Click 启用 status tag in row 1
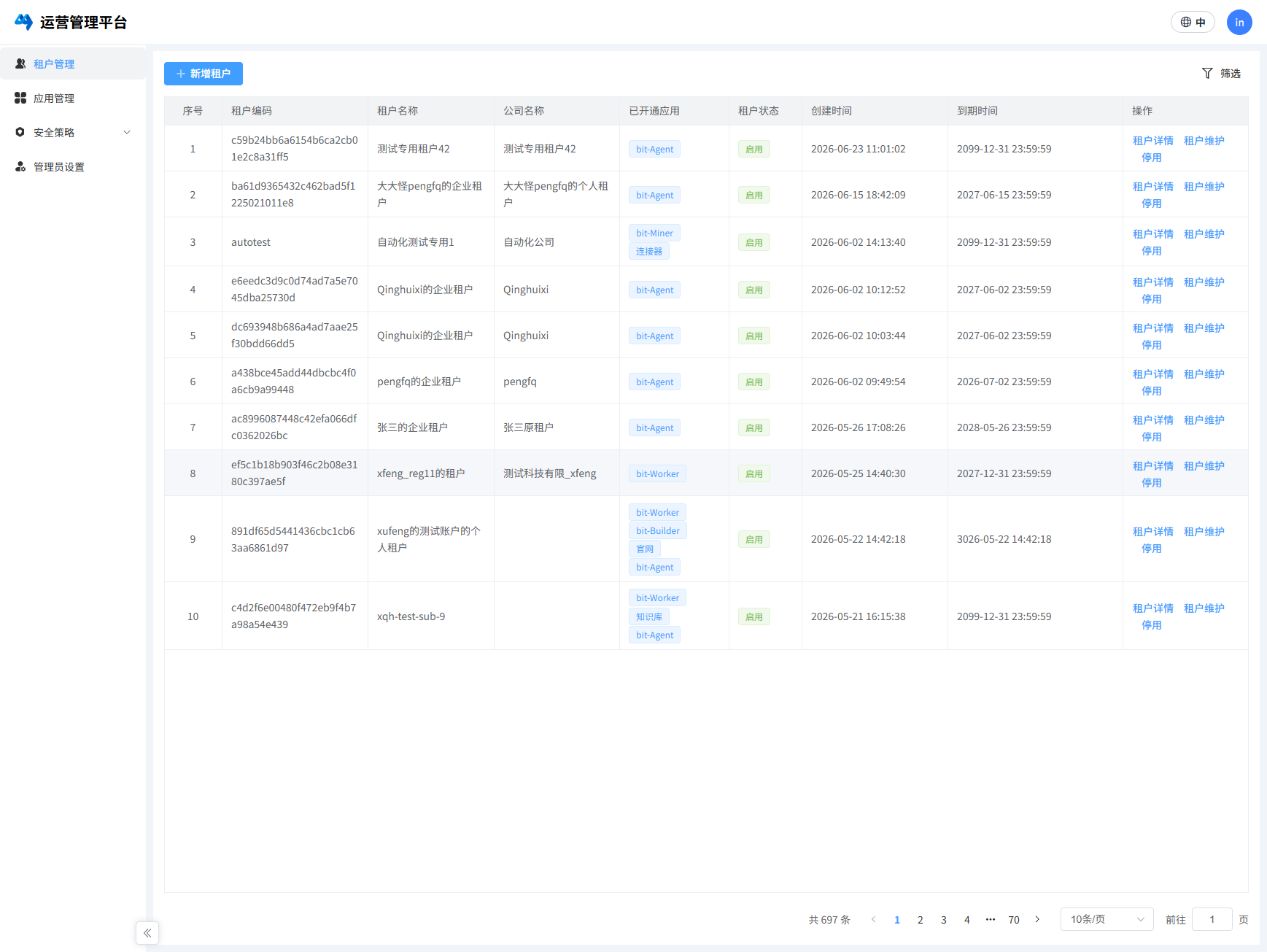The height and width of the screenshot is (952, 1267). point(754,149)
